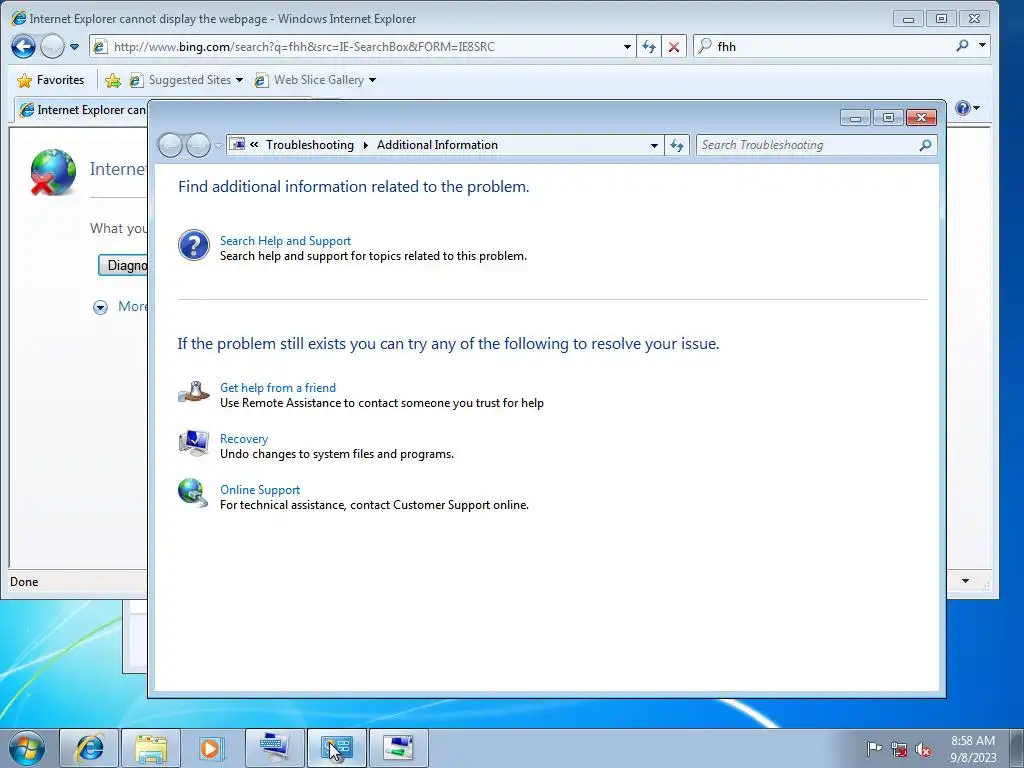Click Troubleshooting in the breadcrumb path
Screen dimensions: 1024x768
tap(310, 145)
